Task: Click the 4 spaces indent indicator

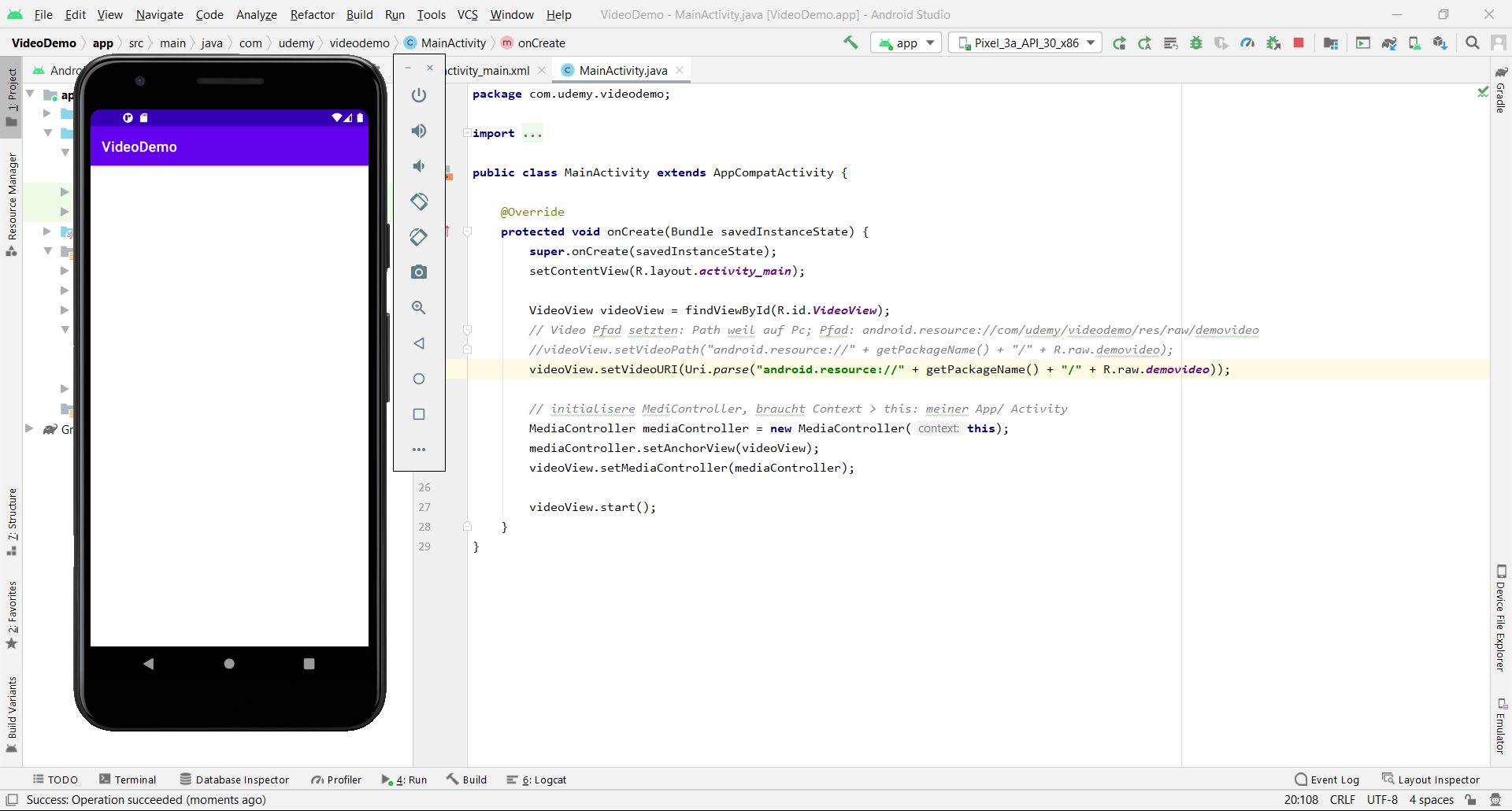Action: [1431, 800]
